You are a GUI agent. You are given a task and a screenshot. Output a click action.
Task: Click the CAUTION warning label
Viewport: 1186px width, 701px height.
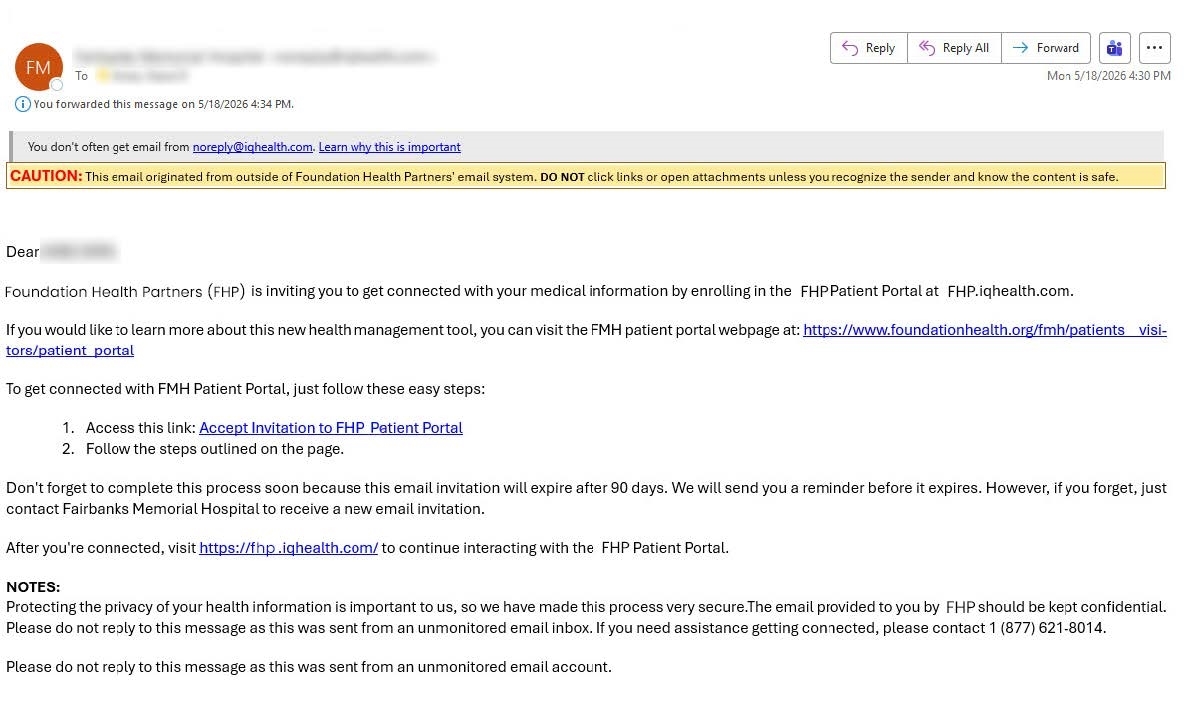coord(46,176)
